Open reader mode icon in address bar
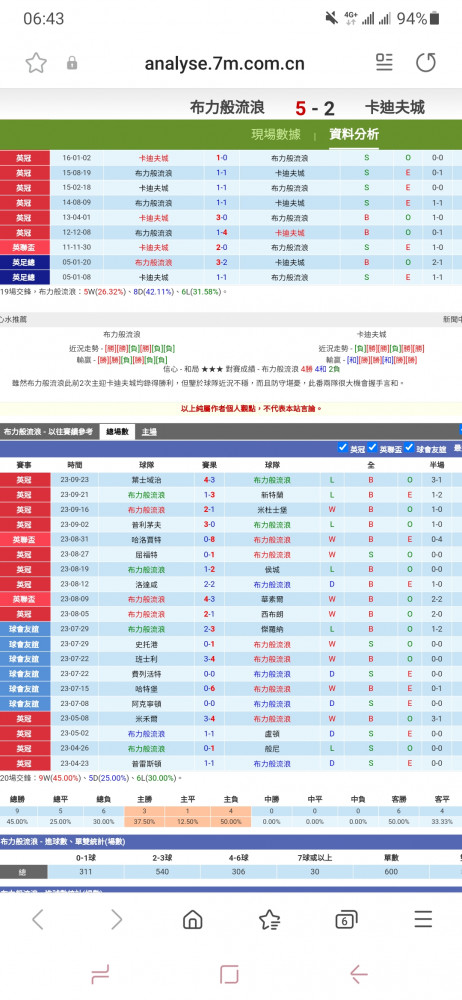The image size is (462, 1000). 384,62
